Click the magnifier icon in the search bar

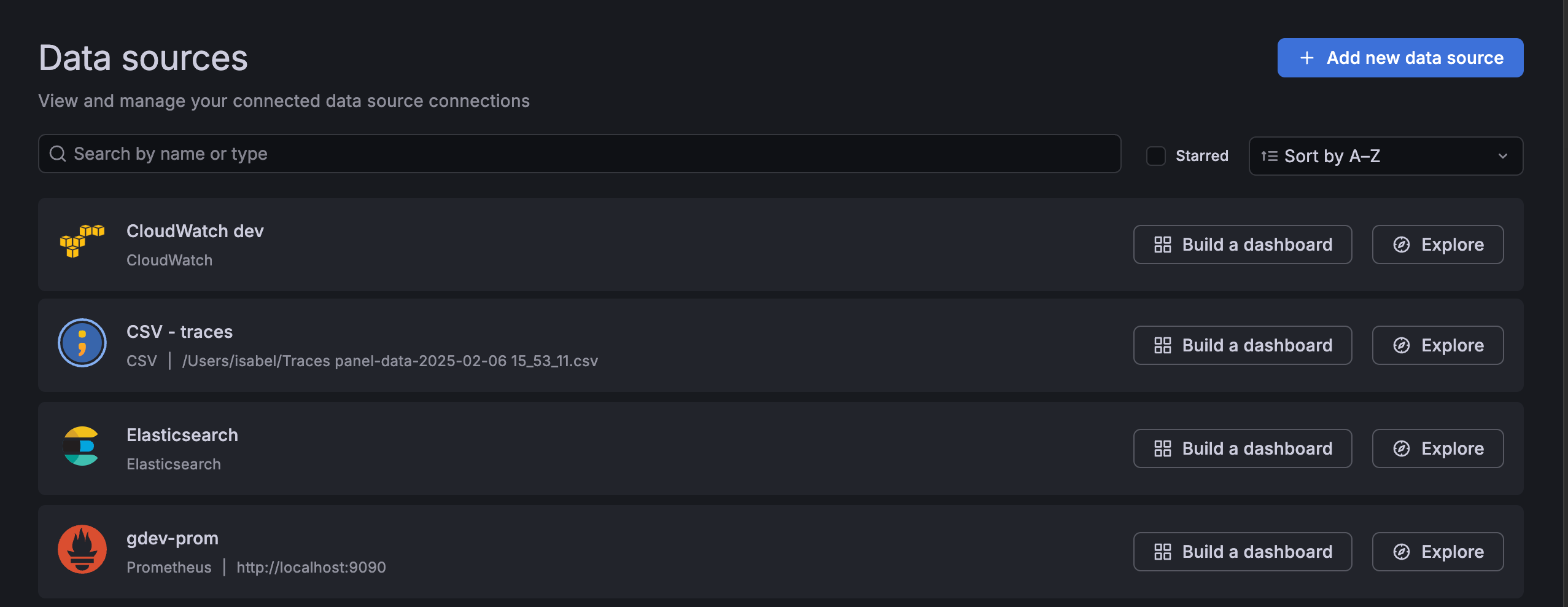pyautogui.click(x=57, y=154)
